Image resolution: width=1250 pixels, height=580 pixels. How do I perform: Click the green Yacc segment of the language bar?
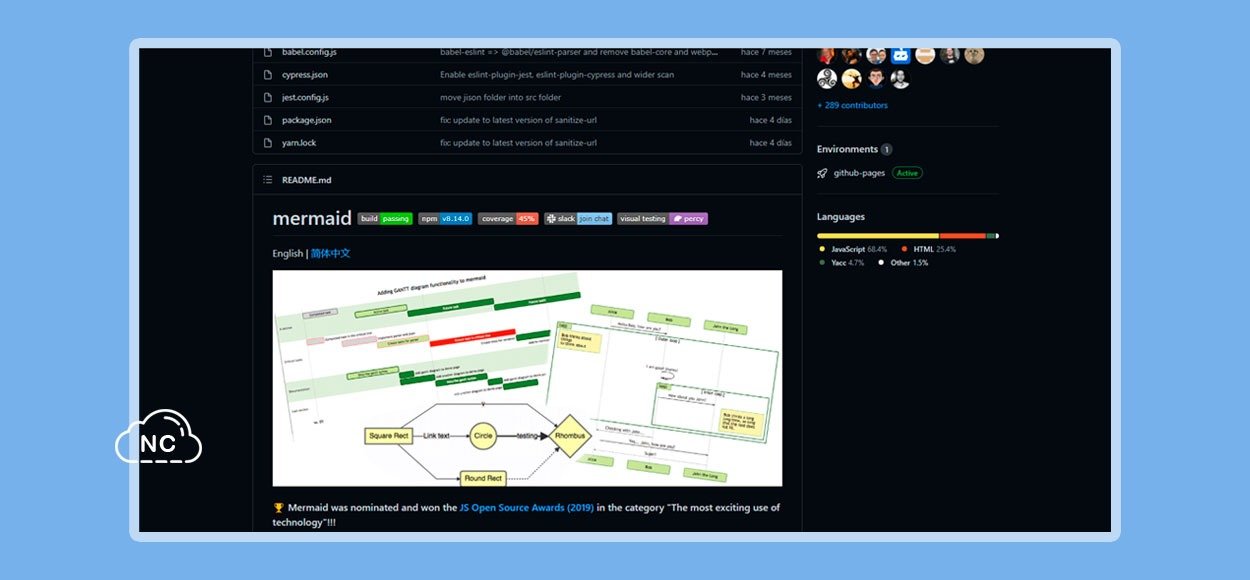tap(991, 236)
